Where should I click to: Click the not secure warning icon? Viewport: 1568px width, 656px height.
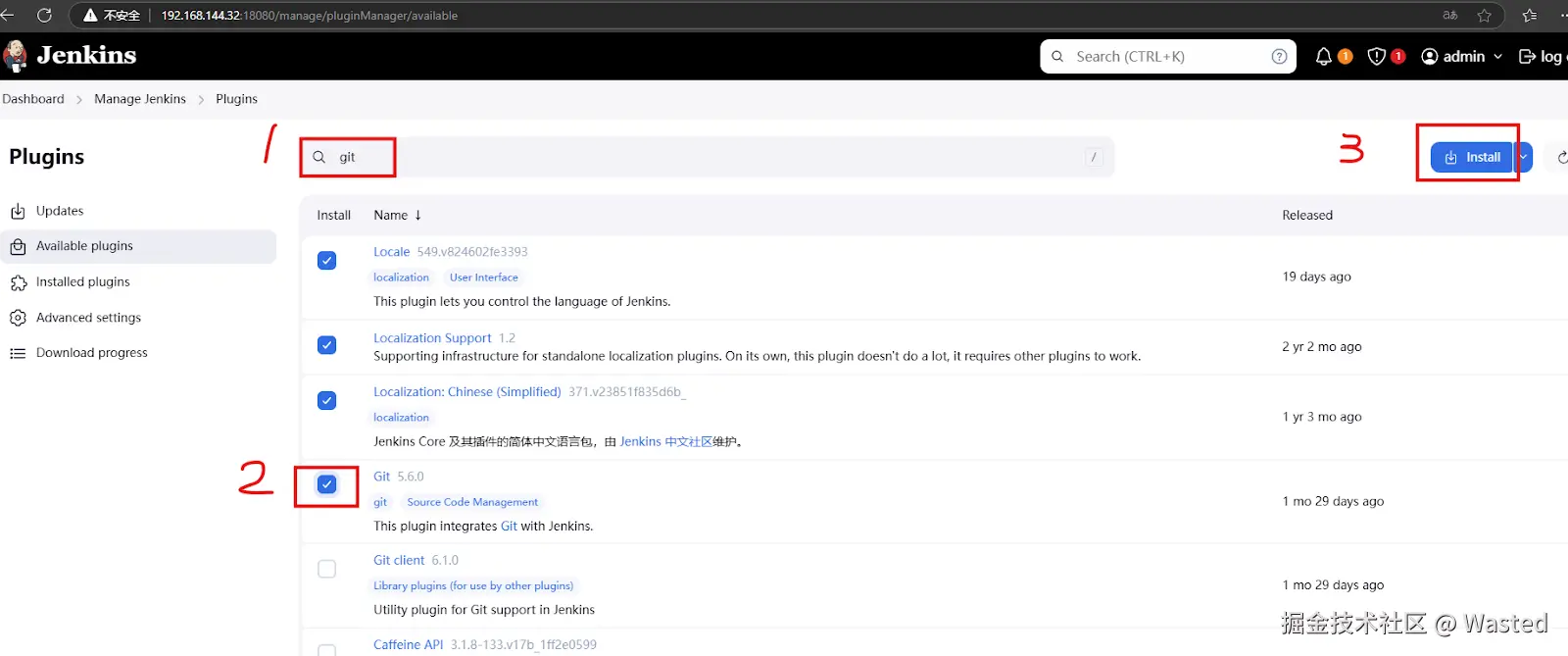click(90, 16)
